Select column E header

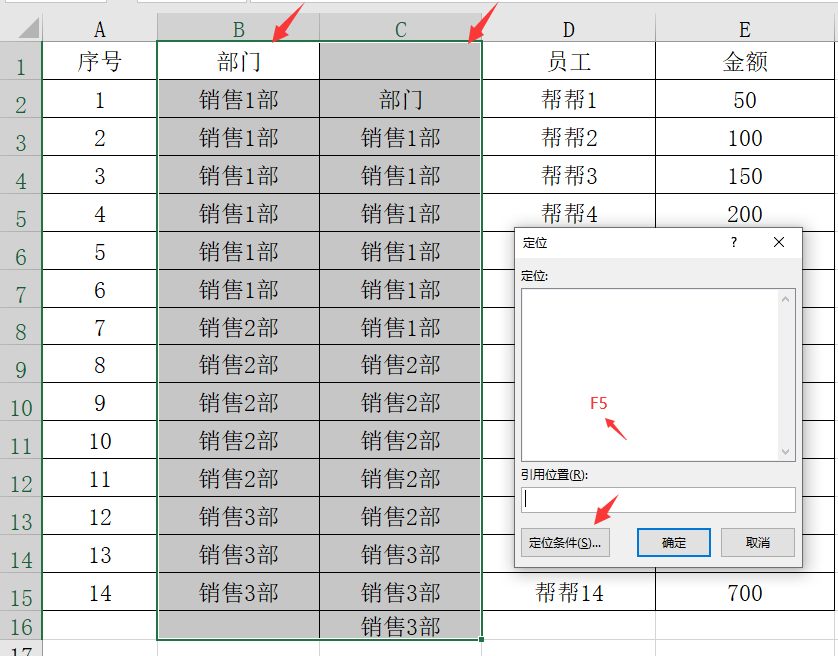click(x=744, y=29)
